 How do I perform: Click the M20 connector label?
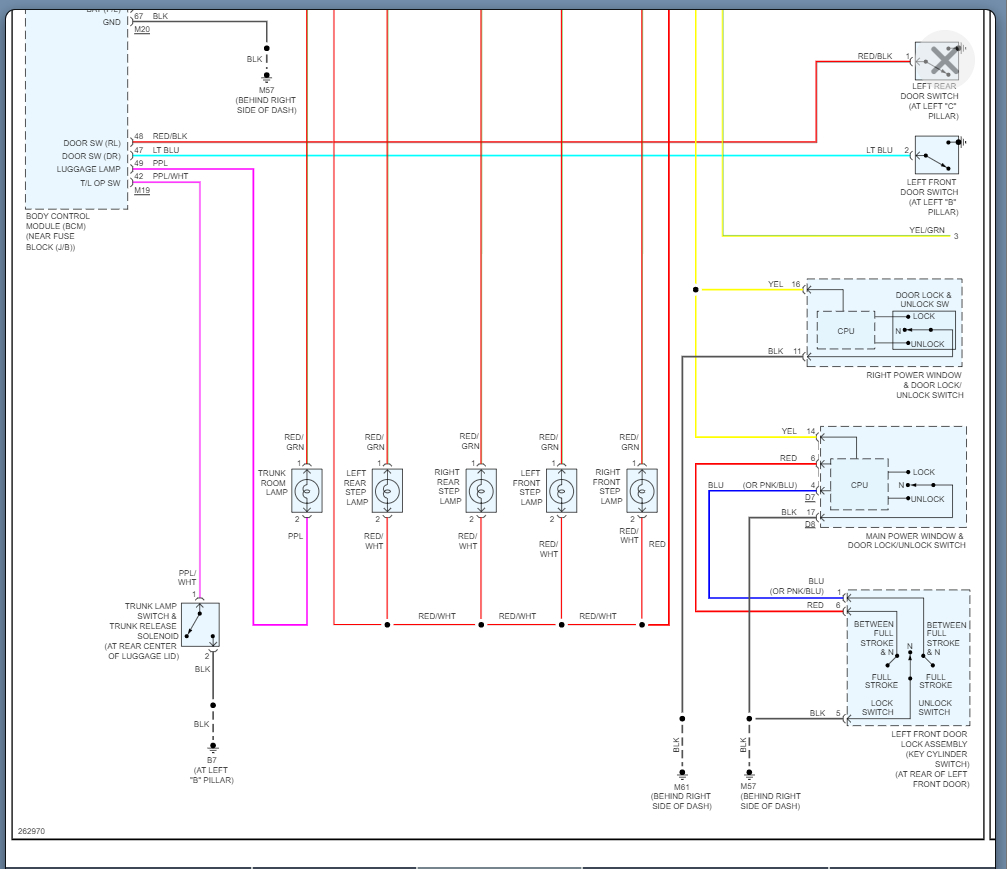(x=142, y=29)
